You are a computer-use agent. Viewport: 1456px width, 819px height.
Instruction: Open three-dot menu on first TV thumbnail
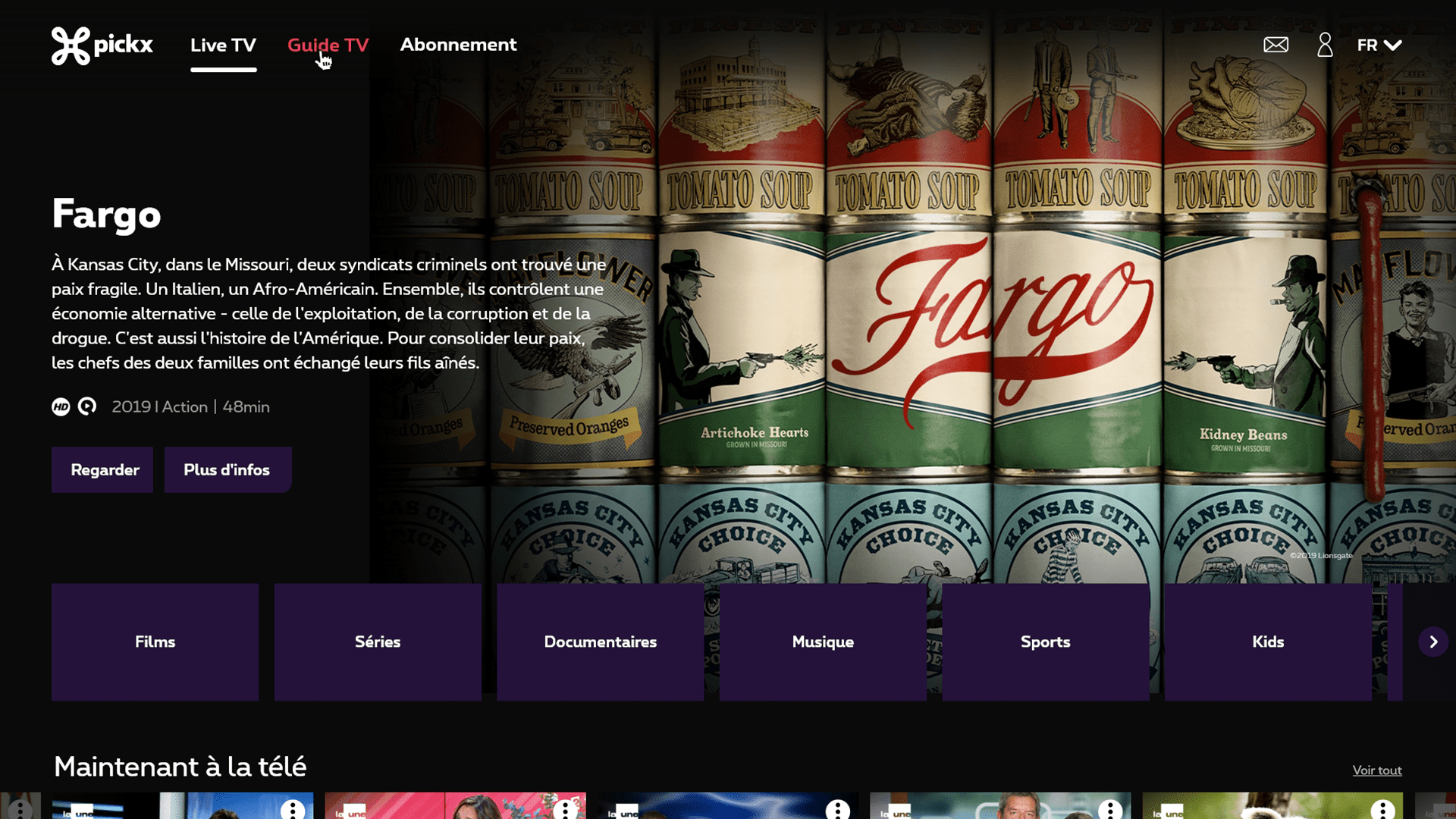click(x=292, y=809)
